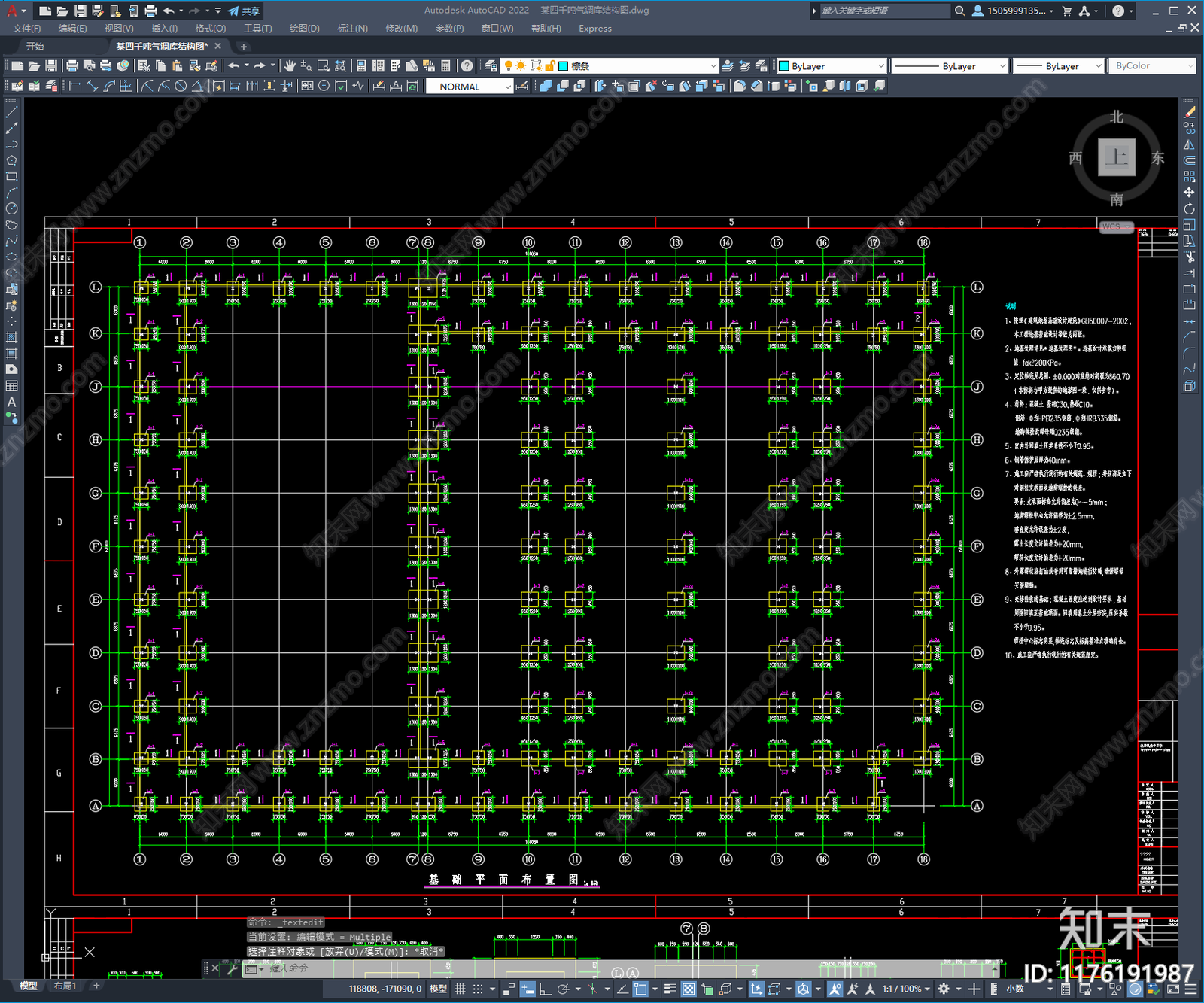
Task: Select the Move tool in modify toolbar
Action: tap(1189, 193)
